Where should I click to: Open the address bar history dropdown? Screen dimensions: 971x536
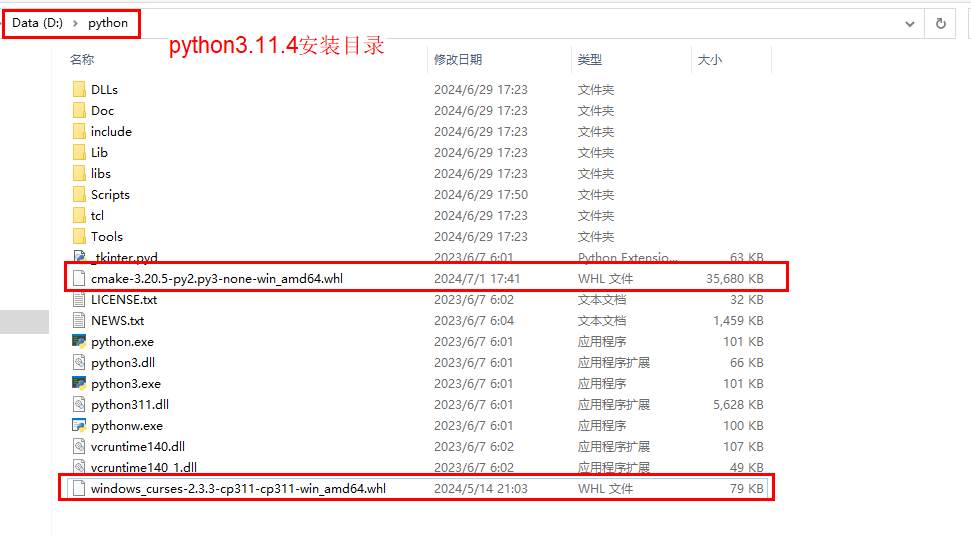pos(909,23)
